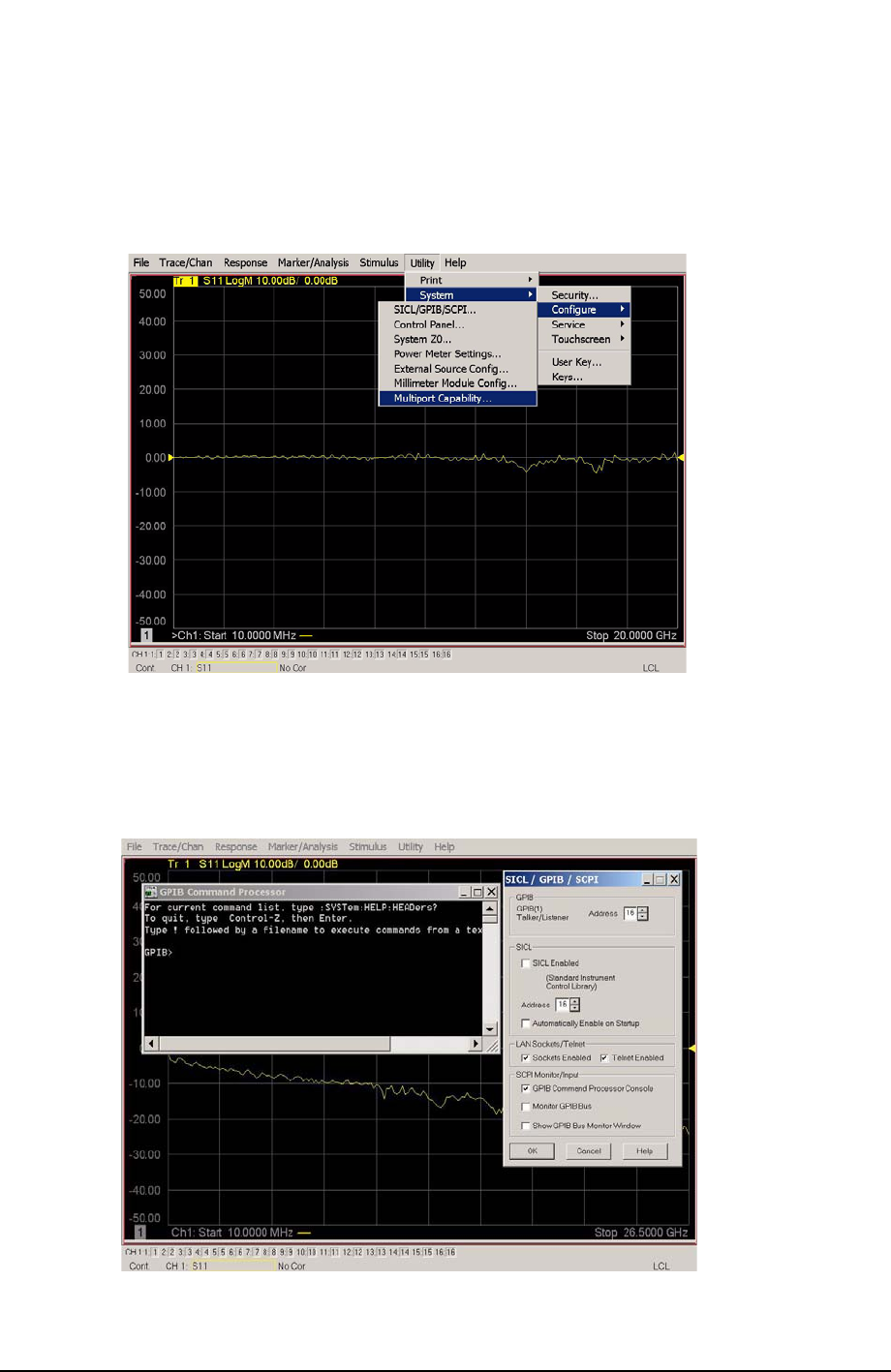The image size is (891, 1372).
Task: Select highlighted Multiport Capability... entry
Action: pos(457,398)
